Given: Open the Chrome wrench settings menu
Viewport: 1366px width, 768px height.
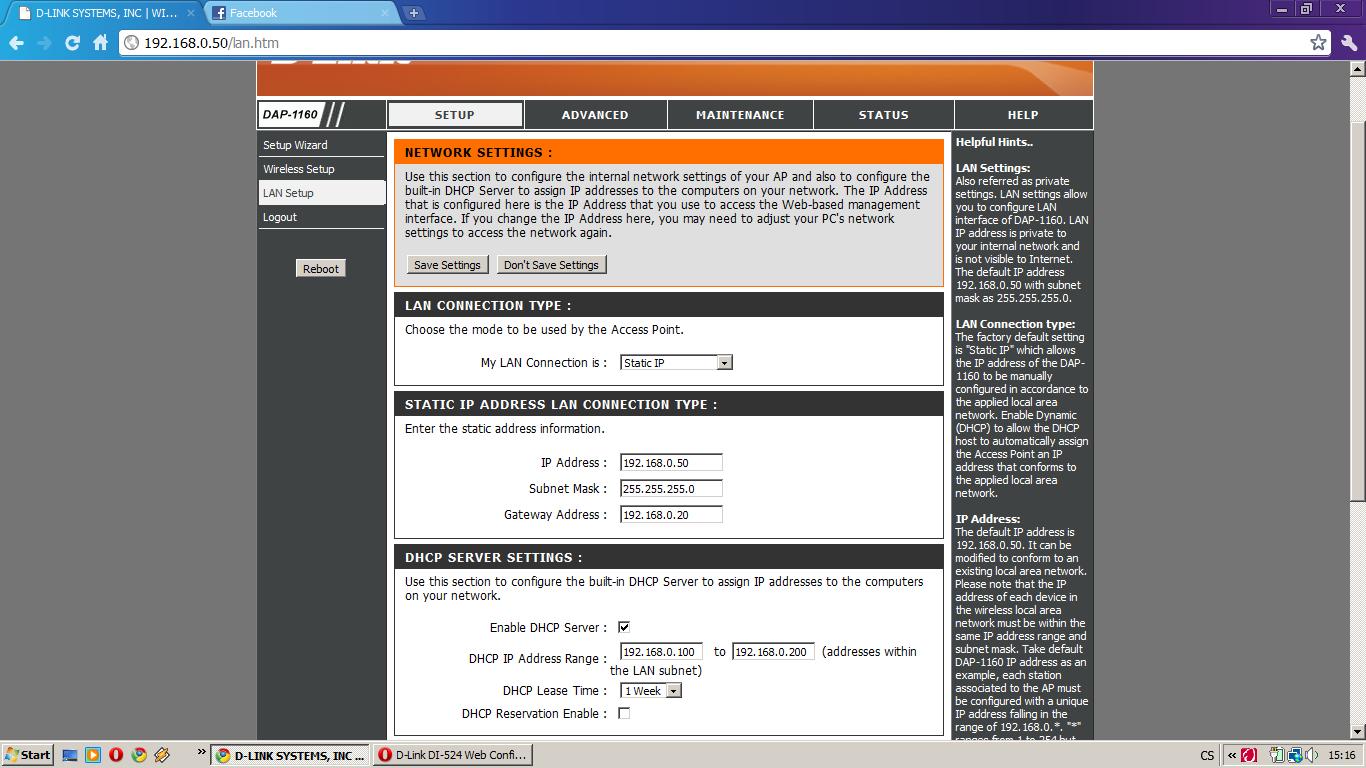Looking at the screenshot, I should click(1348, 43).
